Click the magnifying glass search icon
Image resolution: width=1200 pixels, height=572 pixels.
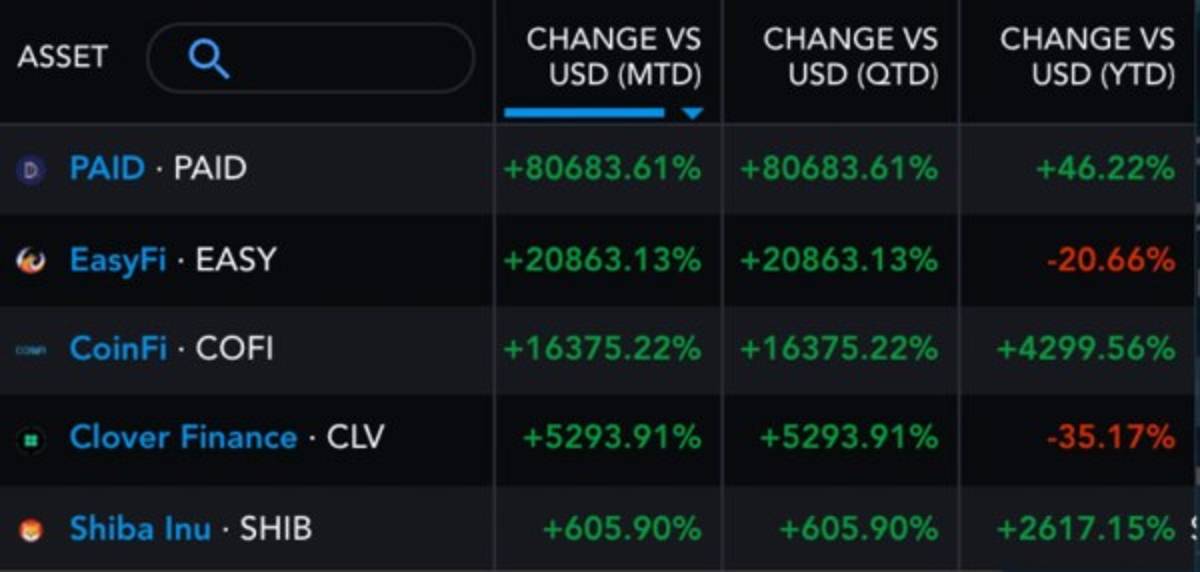[x=208, y=59]
